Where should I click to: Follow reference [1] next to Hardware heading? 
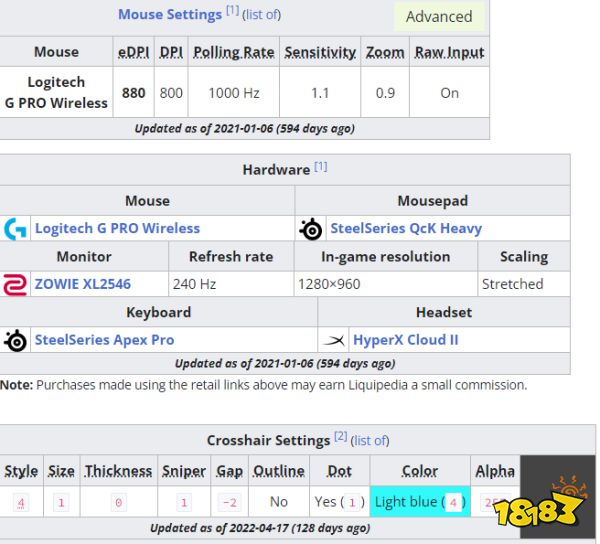point(321,166)
